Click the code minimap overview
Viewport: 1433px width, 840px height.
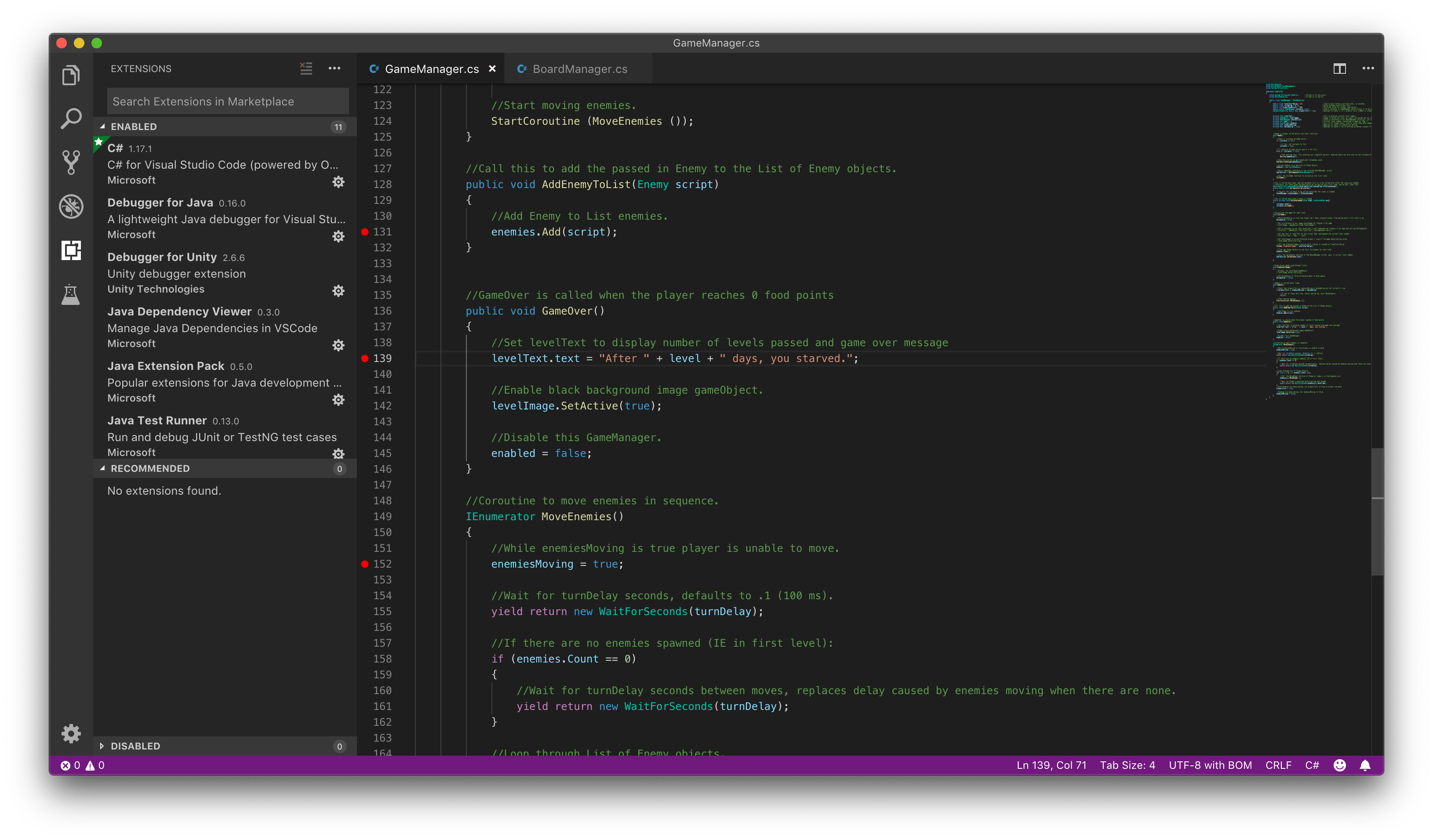[x=1318, y=242]
